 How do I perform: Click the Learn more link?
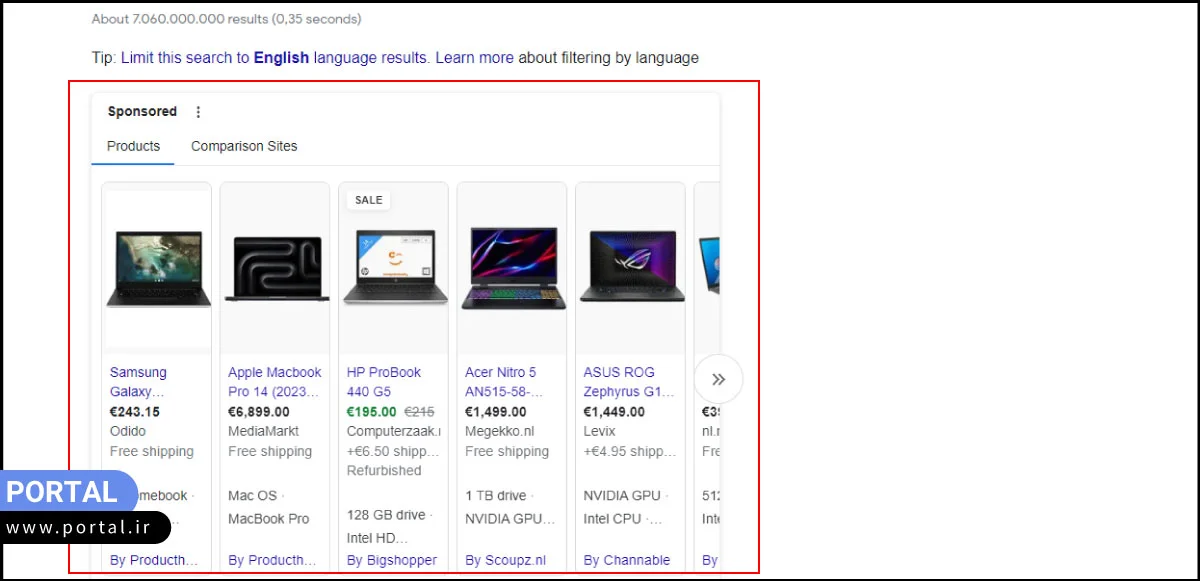[474, 58]
